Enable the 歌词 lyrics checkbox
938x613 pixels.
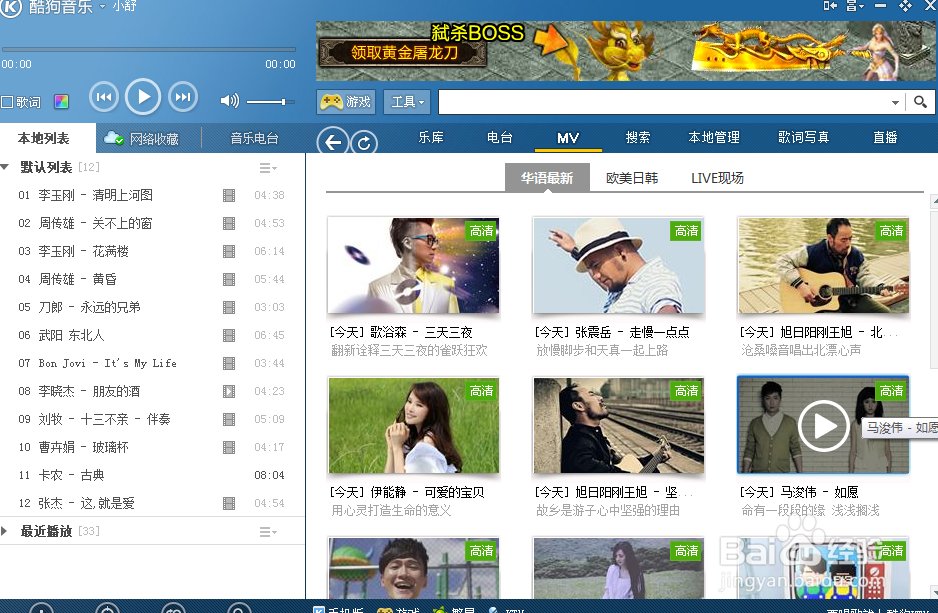pos(7,102)
